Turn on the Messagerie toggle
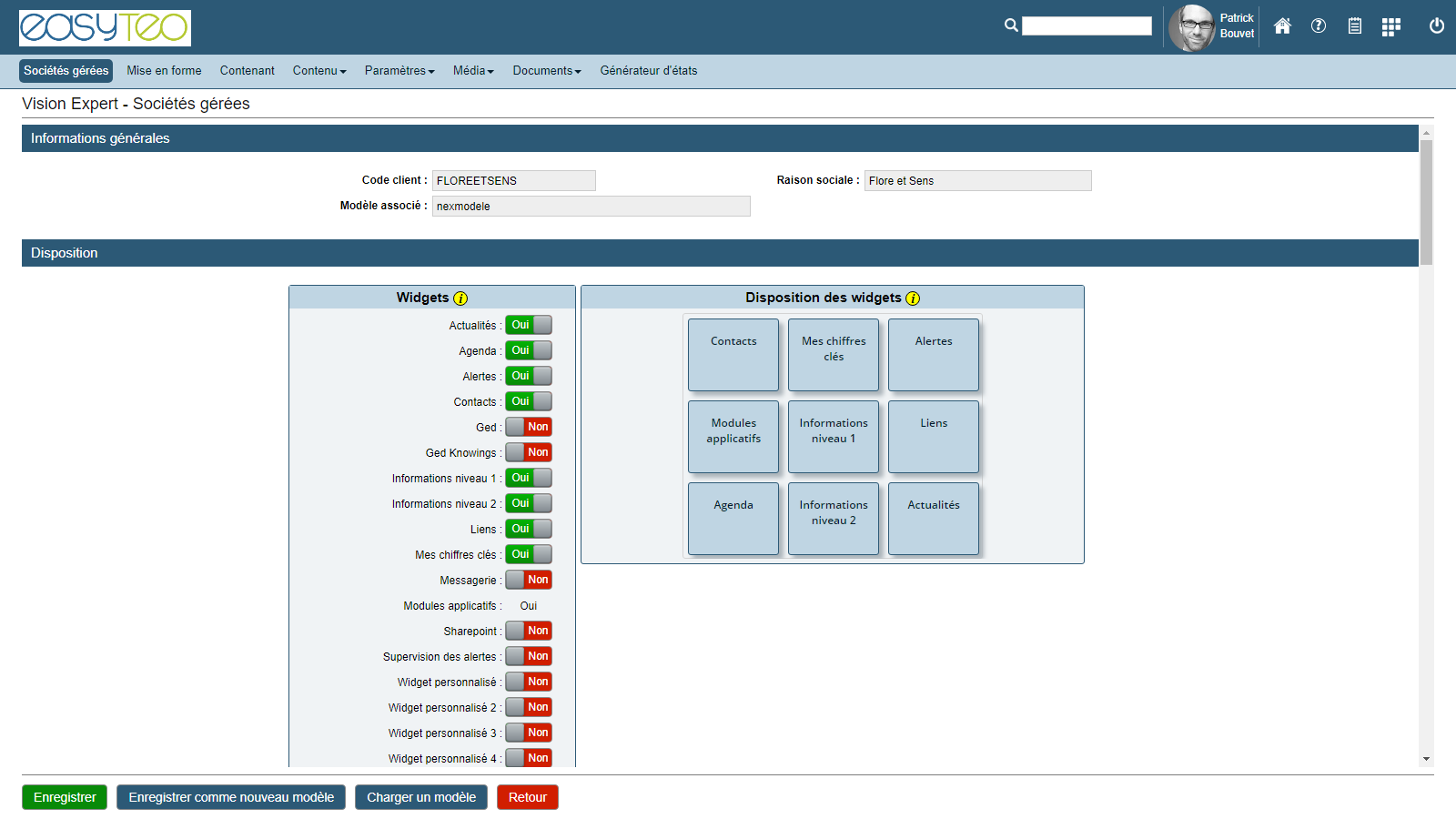This screenshot has height=819, width=1456. (x=529, y=580)
